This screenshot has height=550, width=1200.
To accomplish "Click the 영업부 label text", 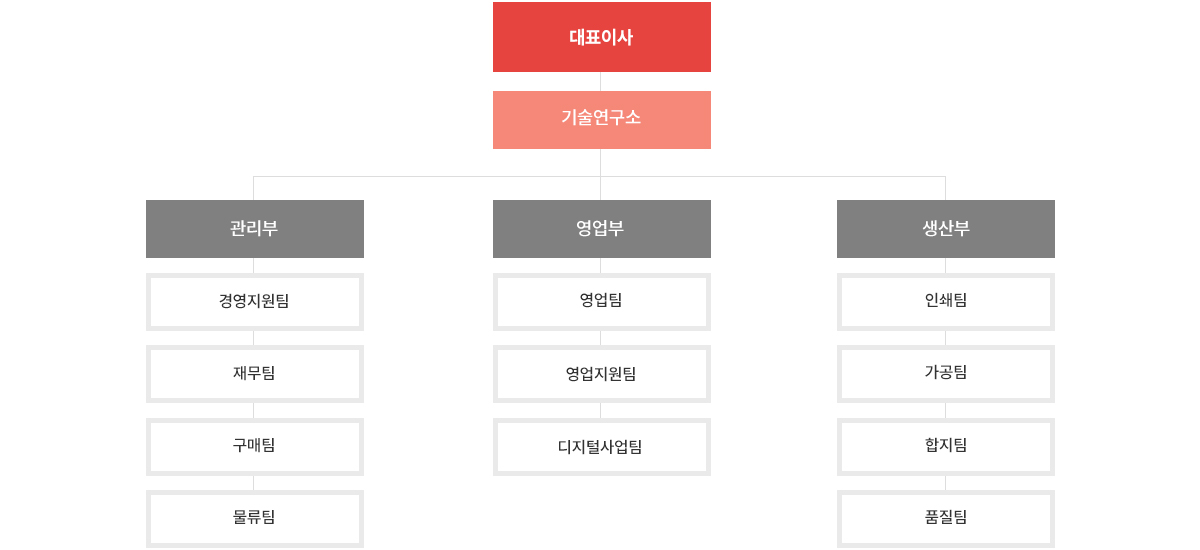I will click(600, 228).
